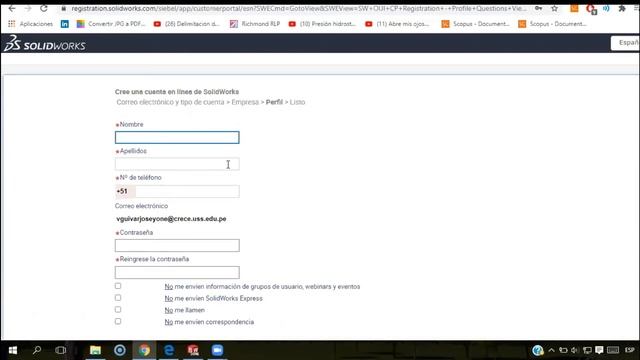Open Windows taskbar search

coord(37,350)
